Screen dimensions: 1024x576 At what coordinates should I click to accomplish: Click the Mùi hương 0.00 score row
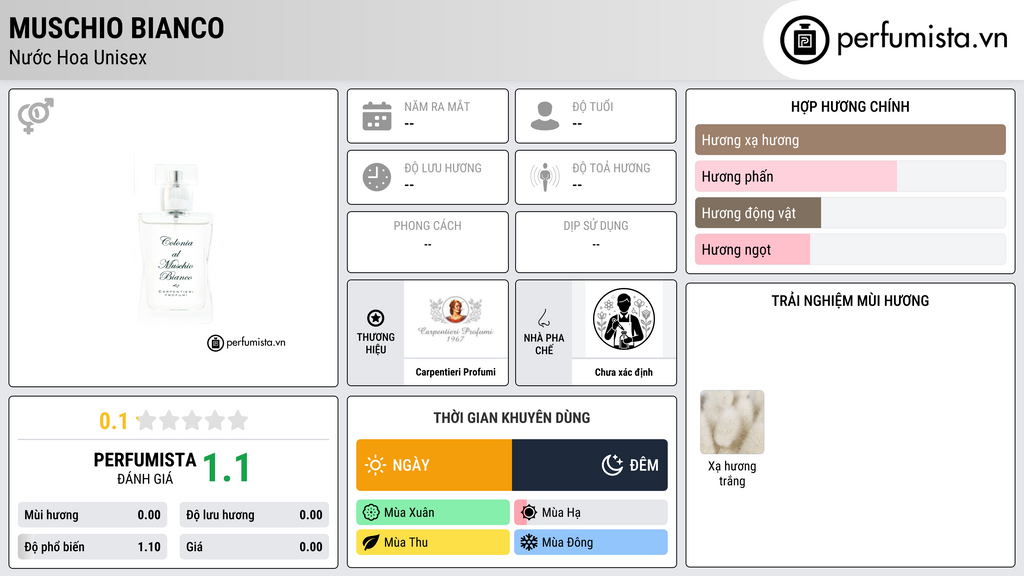pyautogui.click(x=93, y=515)
